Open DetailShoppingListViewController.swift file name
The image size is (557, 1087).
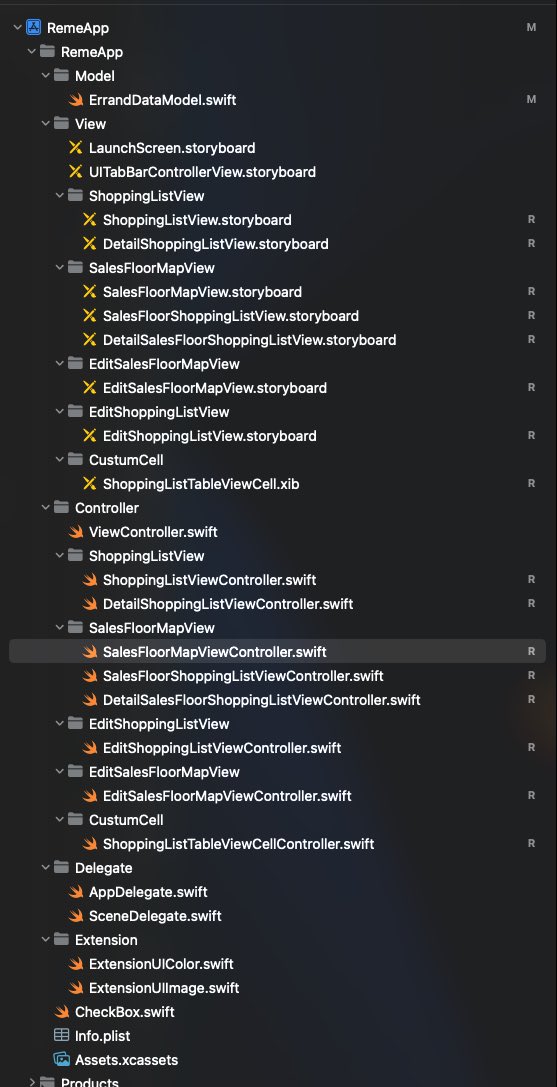[228, 604]
